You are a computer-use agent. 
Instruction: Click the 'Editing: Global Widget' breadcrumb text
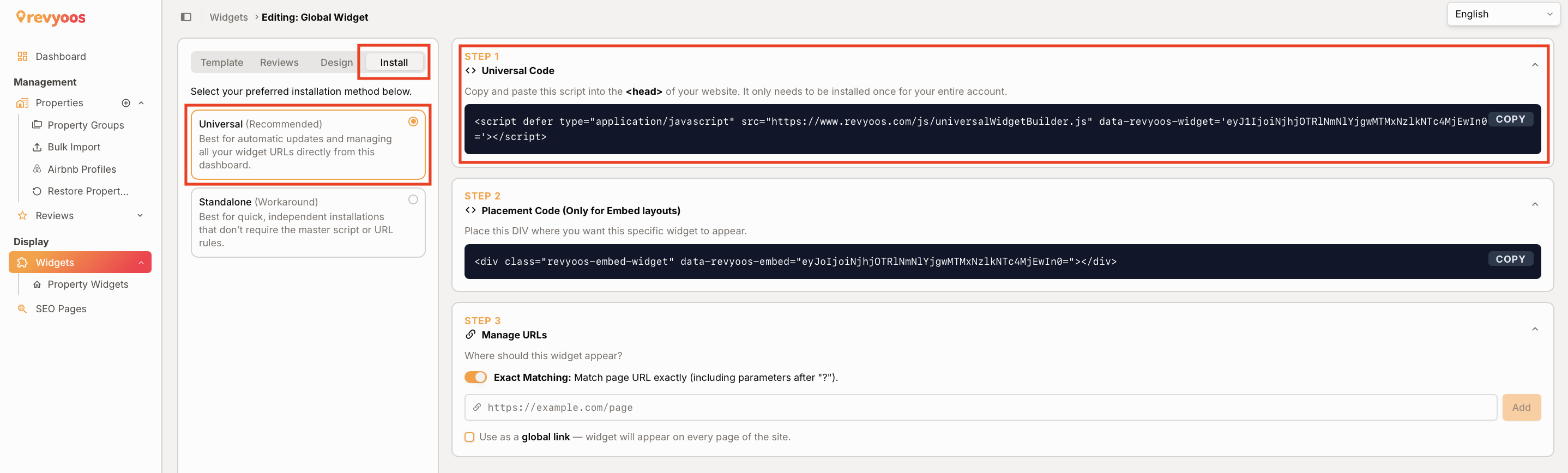(x=315, y=17)
